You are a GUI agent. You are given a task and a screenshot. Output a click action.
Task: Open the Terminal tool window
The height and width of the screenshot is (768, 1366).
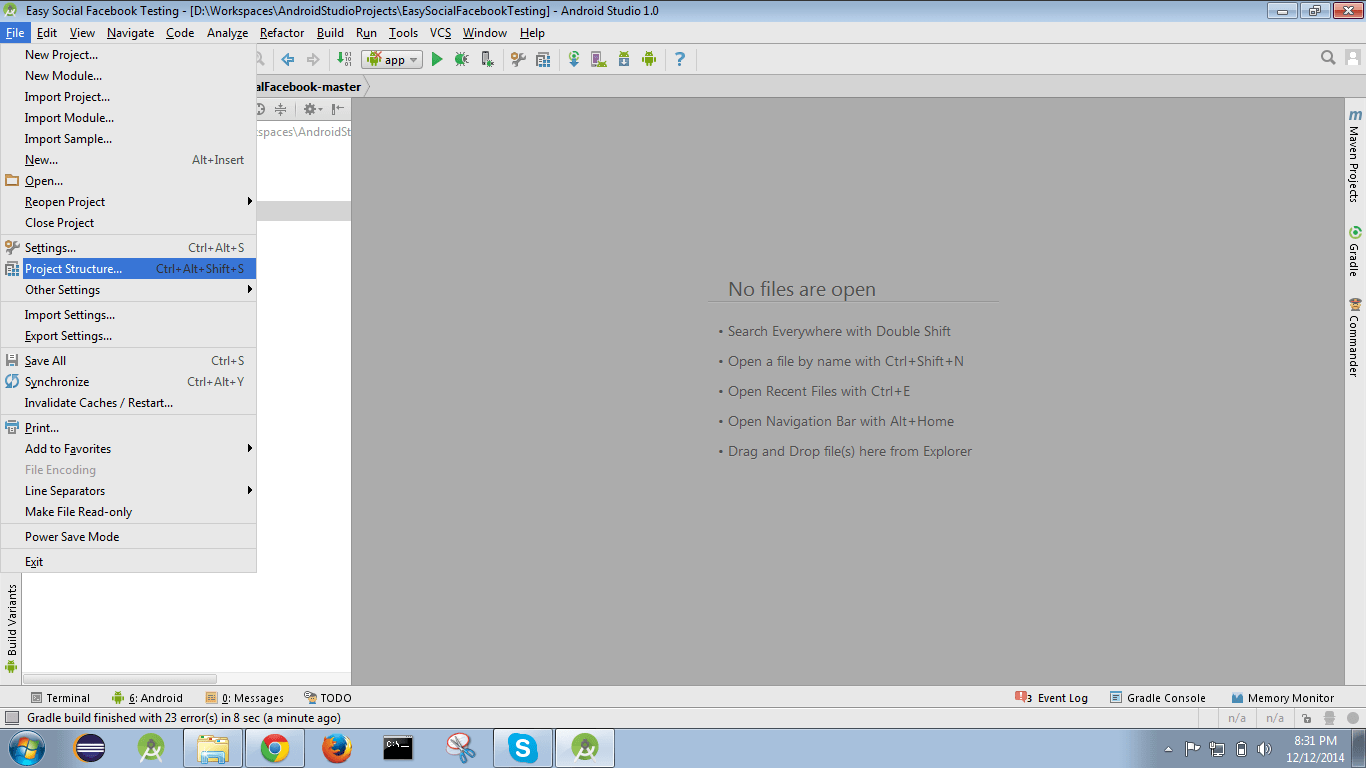click(60, 698)
